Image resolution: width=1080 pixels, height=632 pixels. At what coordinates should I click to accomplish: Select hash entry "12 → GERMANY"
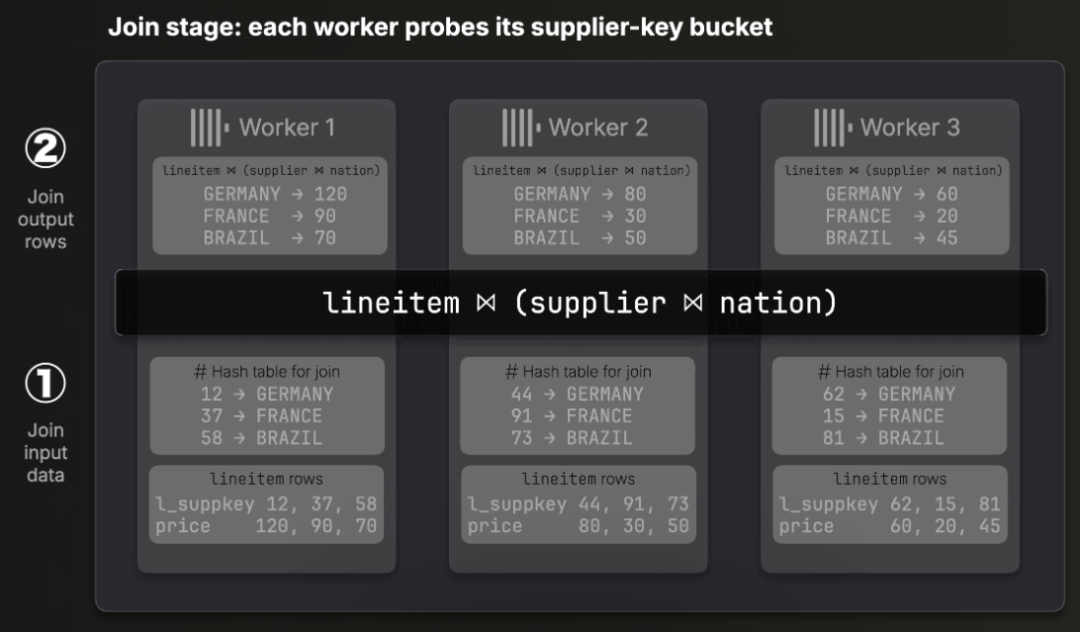(267, 394)
